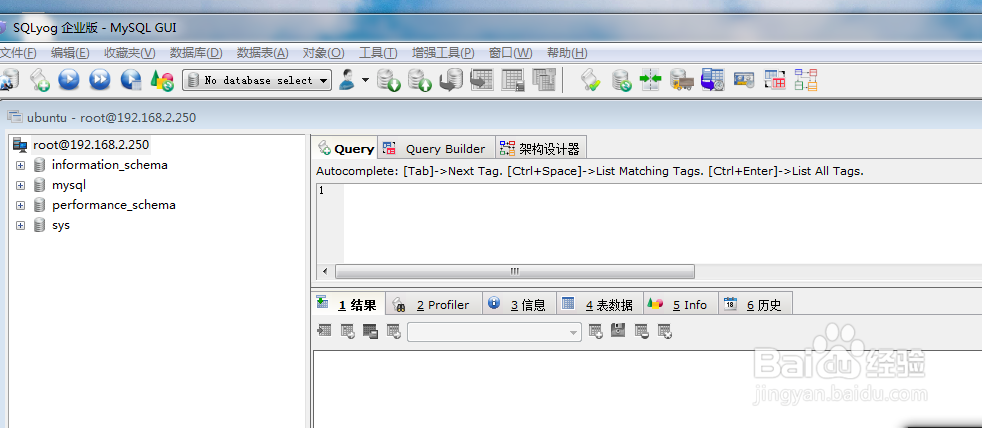
Task: Click the refresh object browser shapes icon
Action: (162, 80)
